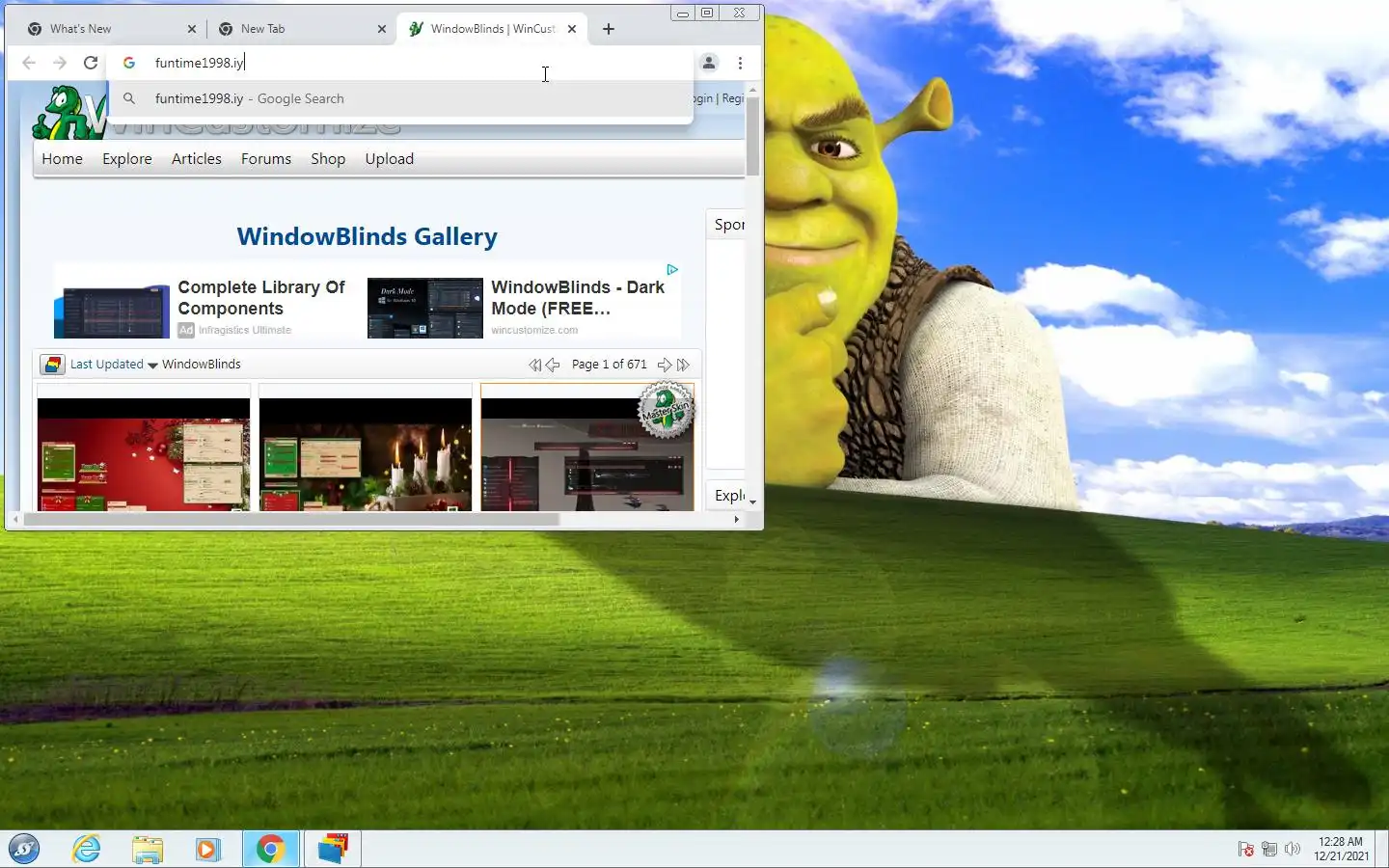Go to previous gallery page arrow
This screenshot has width=1389, height=868.
(553, 365)
